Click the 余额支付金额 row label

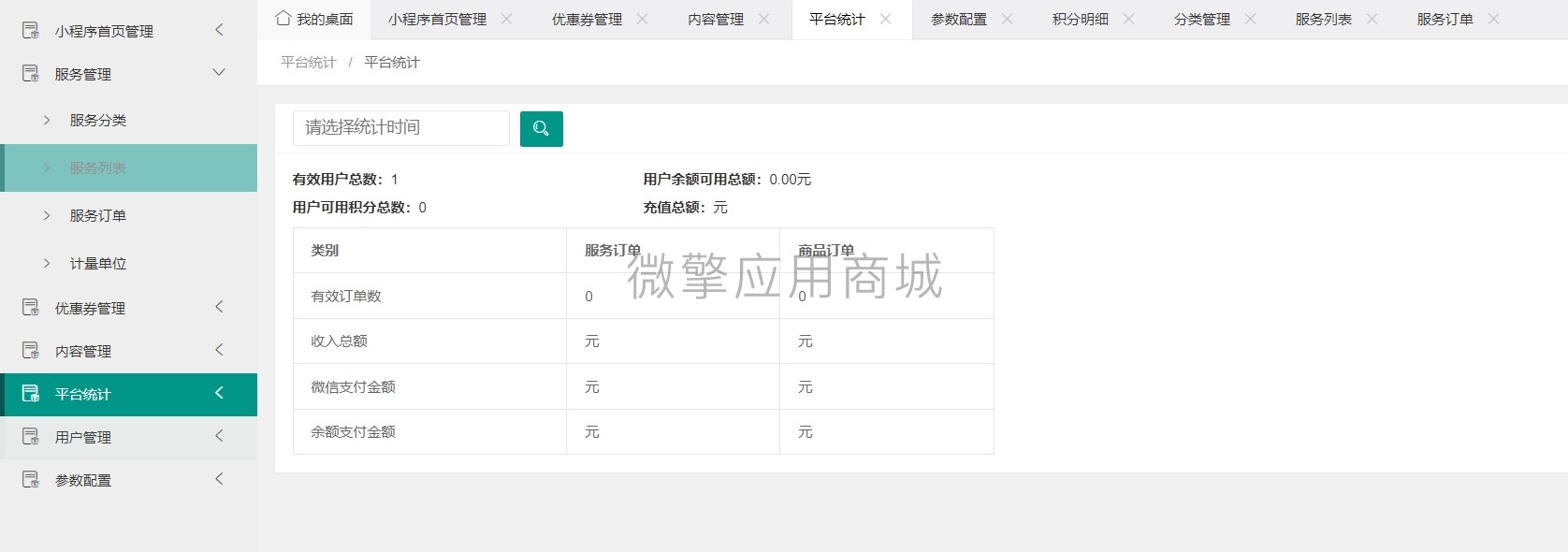point(353,432)
